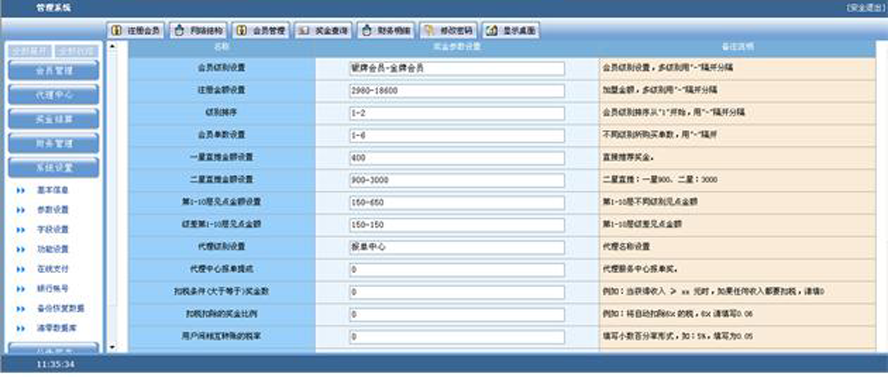The height and width of the screenshot is (377, 888).
Task: Focus the 用户间相互转账的税率 input field
Action: [x=457, y=337]
